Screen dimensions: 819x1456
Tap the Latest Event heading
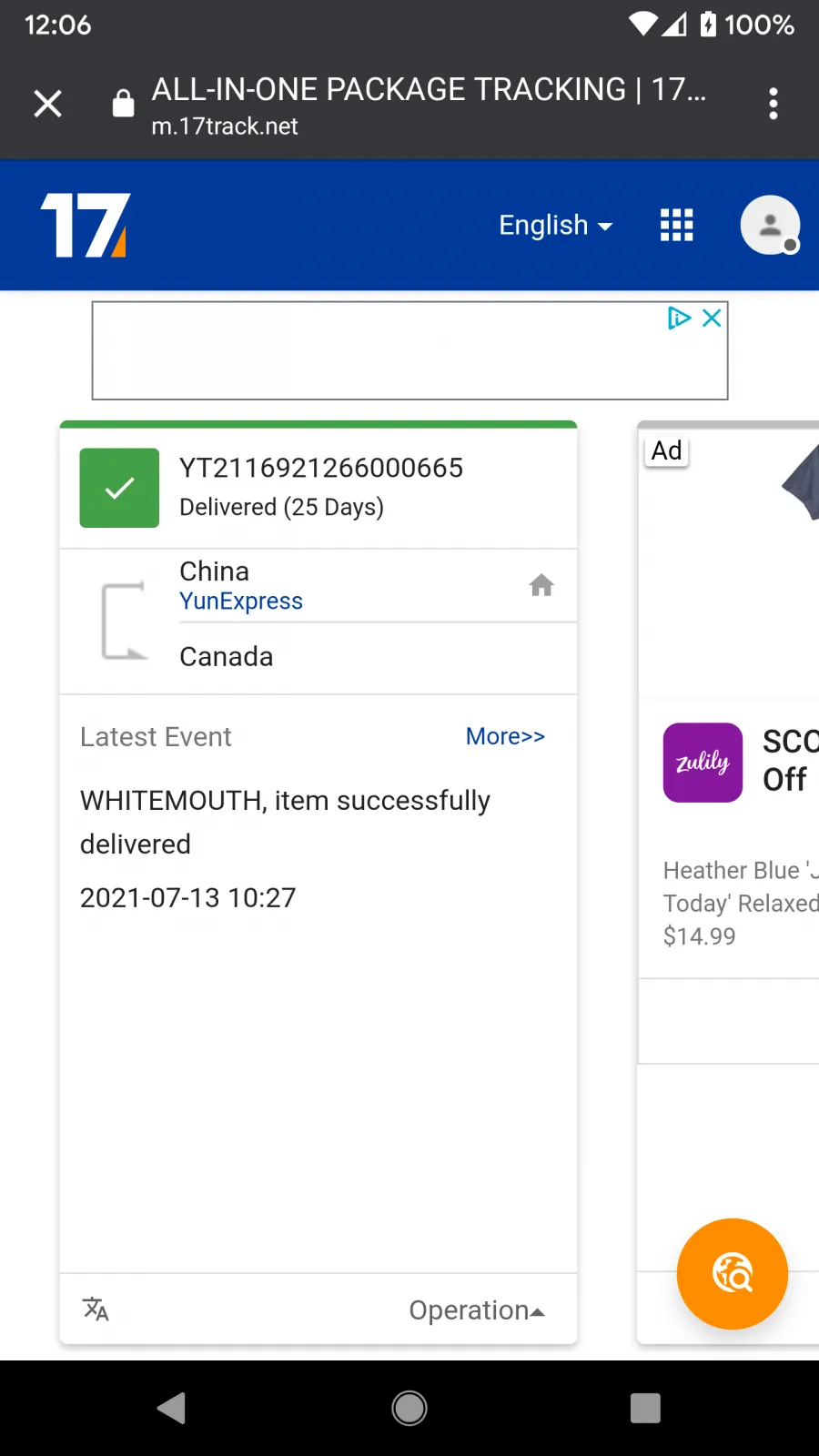click(x=156, y=737)
